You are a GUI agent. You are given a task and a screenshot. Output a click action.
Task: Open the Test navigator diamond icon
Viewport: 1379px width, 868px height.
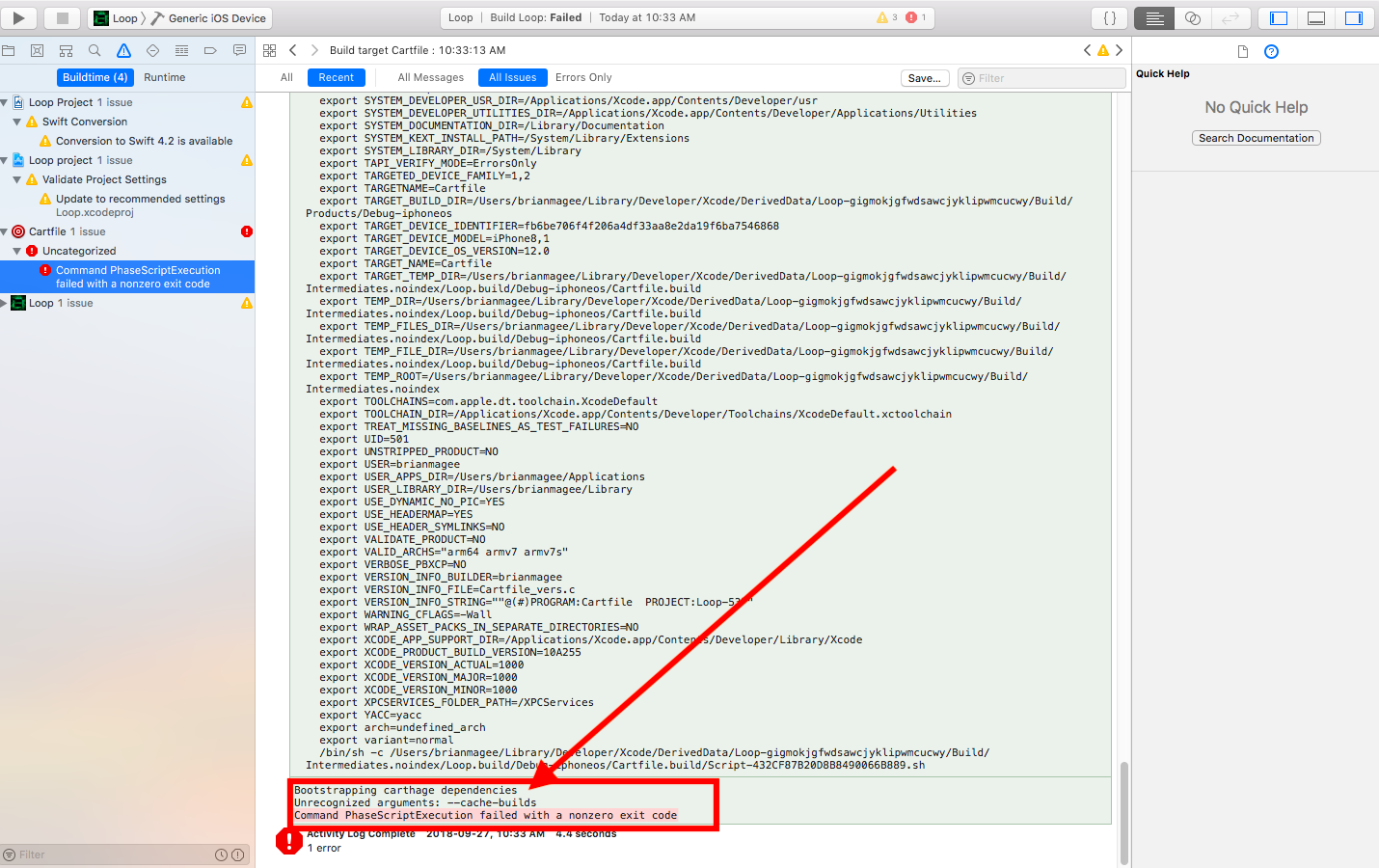[152, 50]
